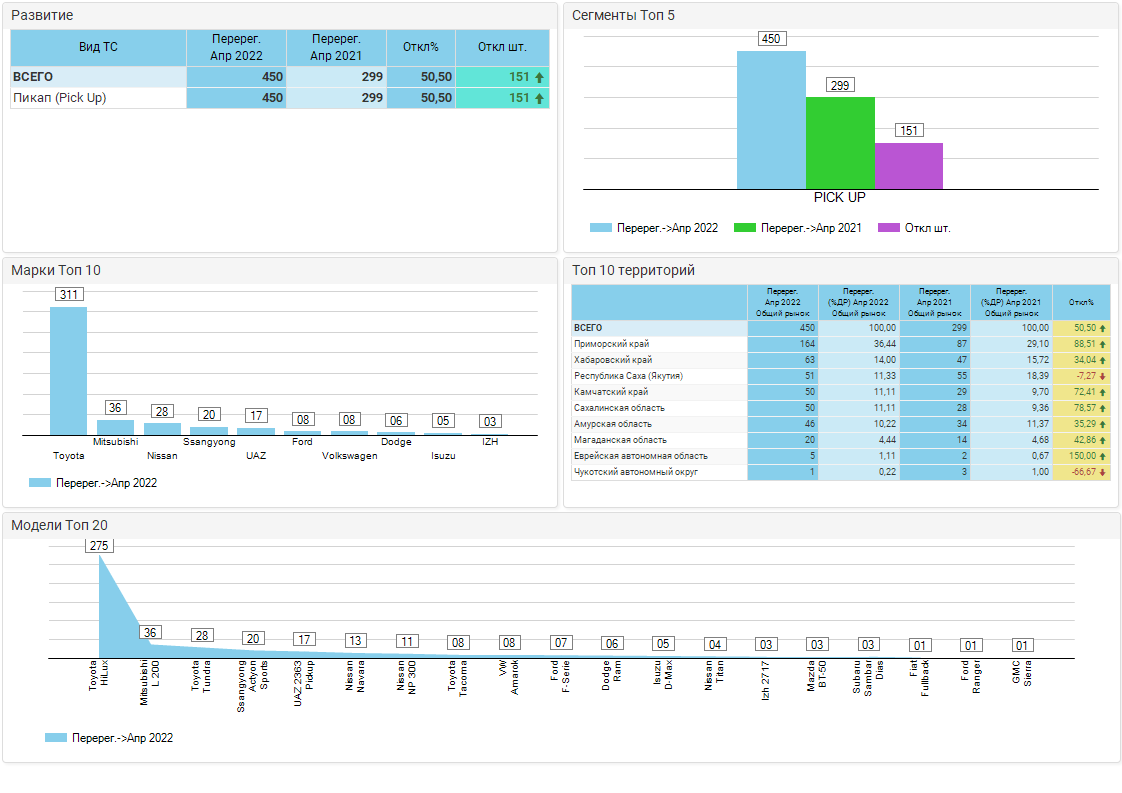Sort by the Вид ТС column header
The image size is (1122, 793).
point(98,47)
